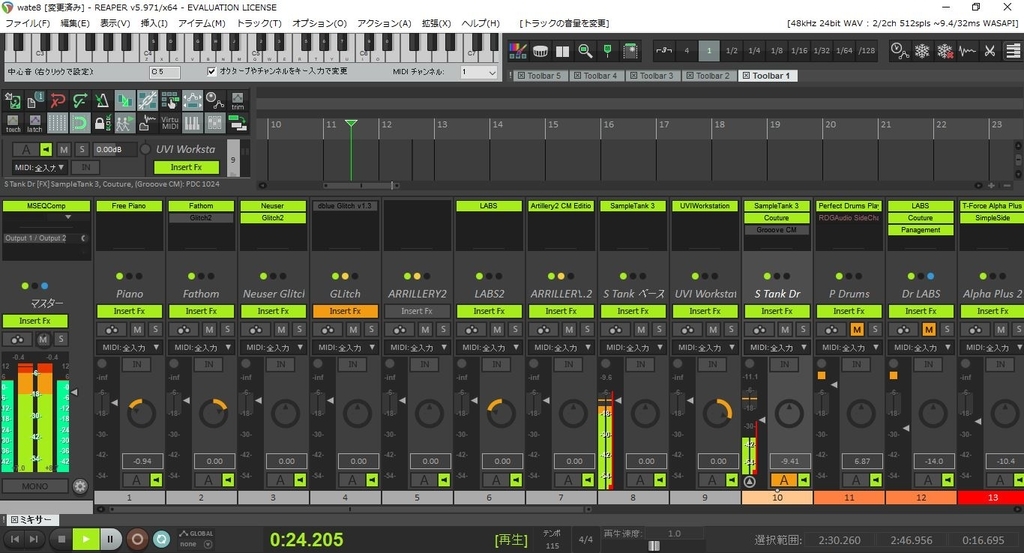Image resolution: width=1024 pixels, height=553 pixels.
Task: Click the Free Piano FX slot
Action: 129,206
